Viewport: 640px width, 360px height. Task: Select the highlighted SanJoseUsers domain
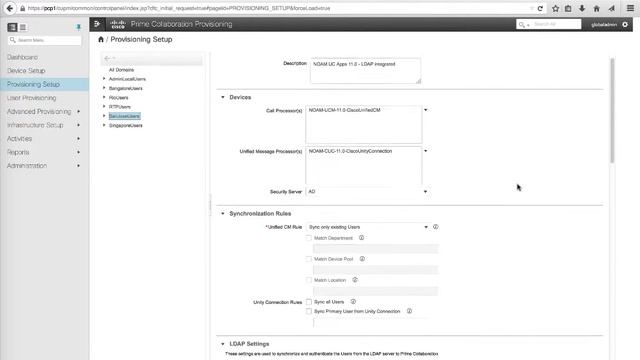pos(124,116)
